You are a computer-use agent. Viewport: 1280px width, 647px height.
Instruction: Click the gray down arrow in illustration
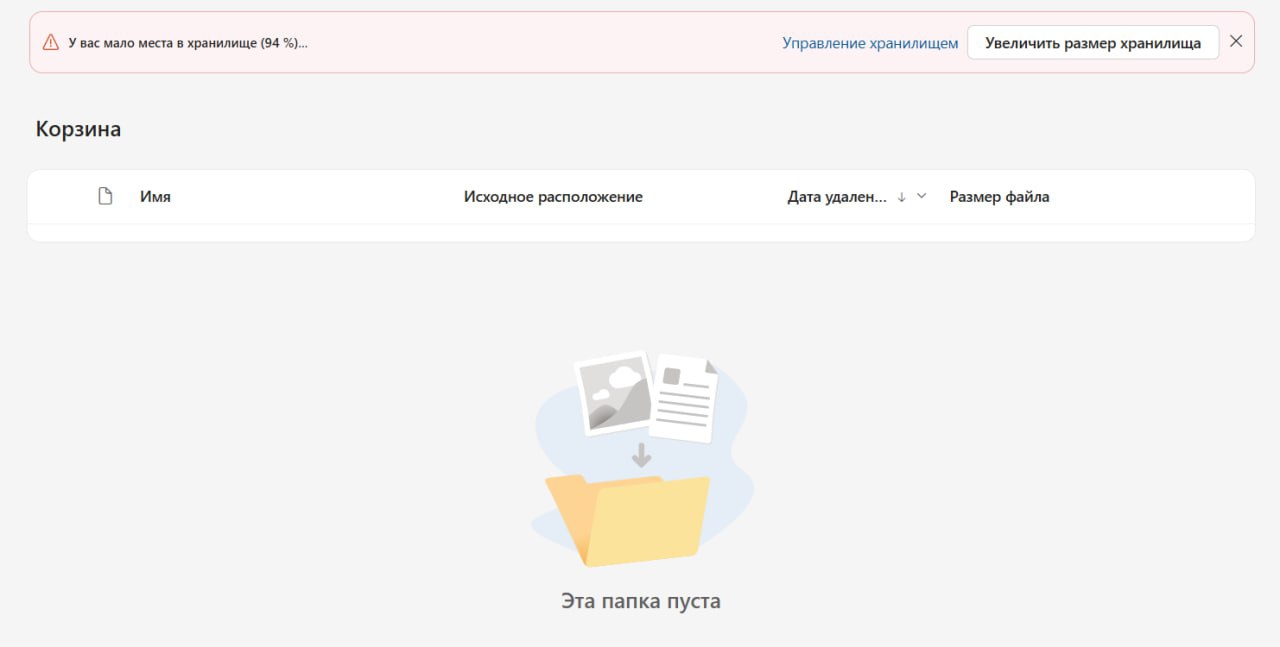(641, 456)
